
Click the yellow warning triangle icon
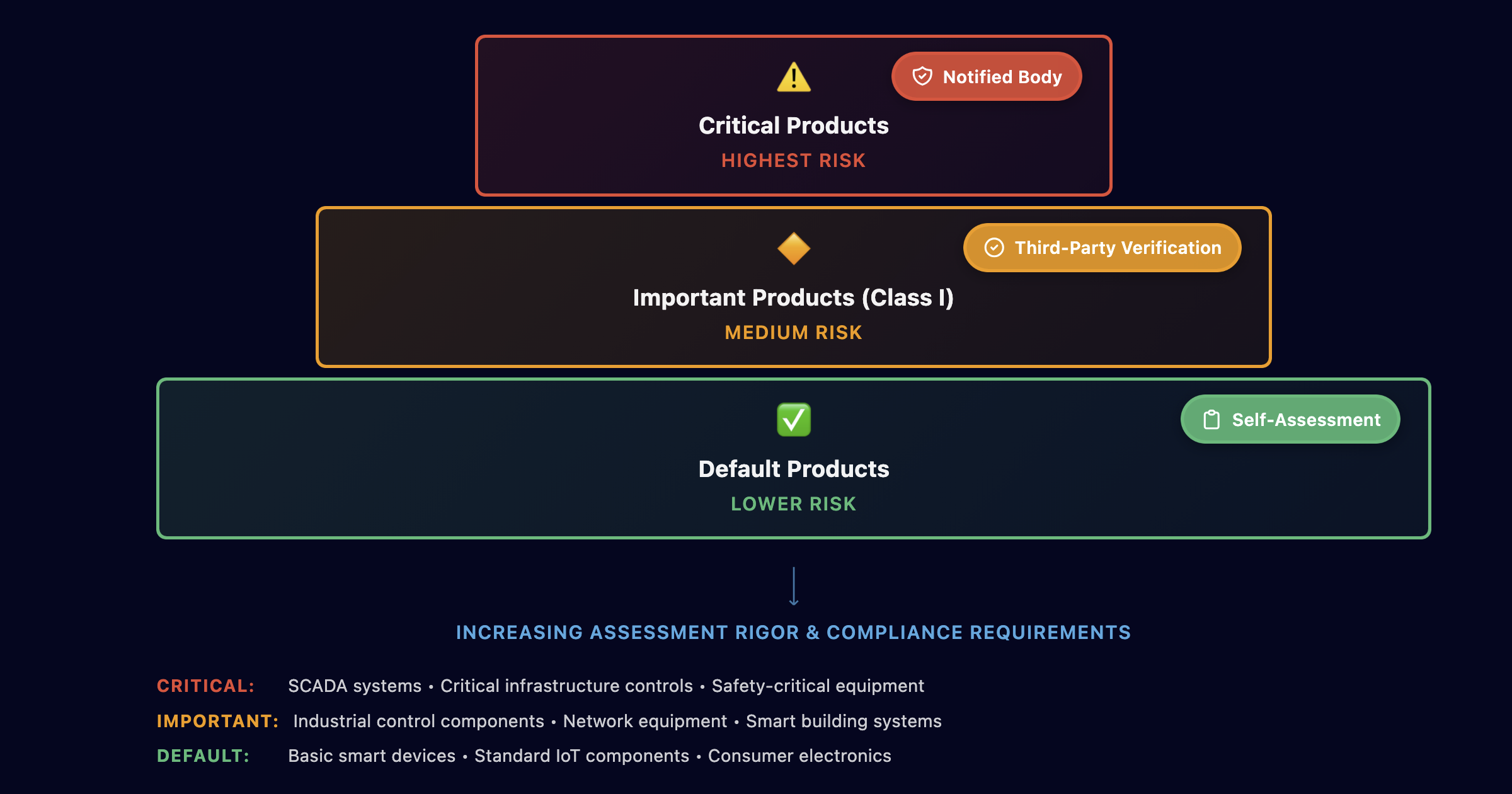click(x=793, y=78)
